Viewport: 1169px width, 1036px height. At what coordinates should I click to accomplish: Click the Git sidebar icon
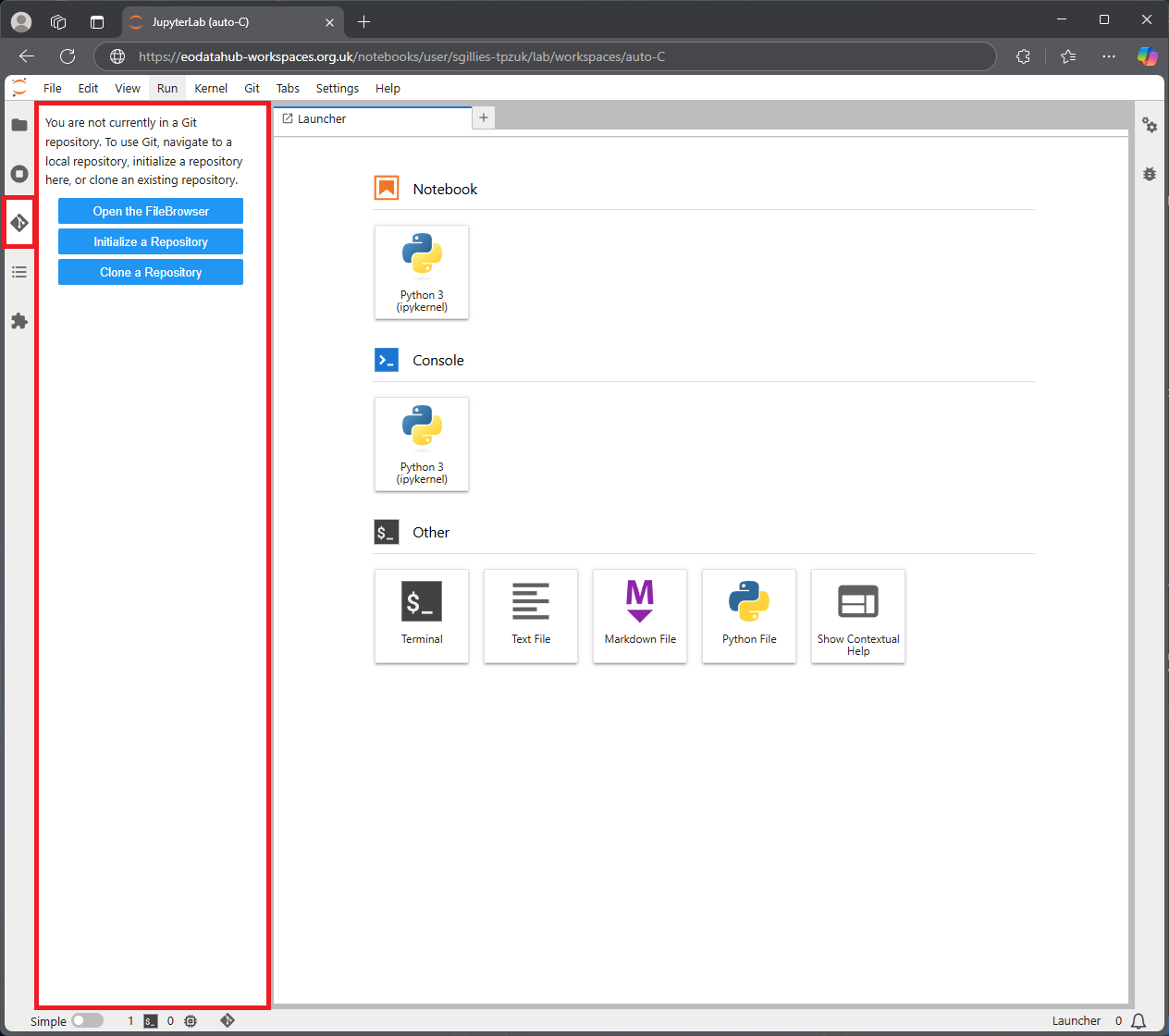[19, 223]
